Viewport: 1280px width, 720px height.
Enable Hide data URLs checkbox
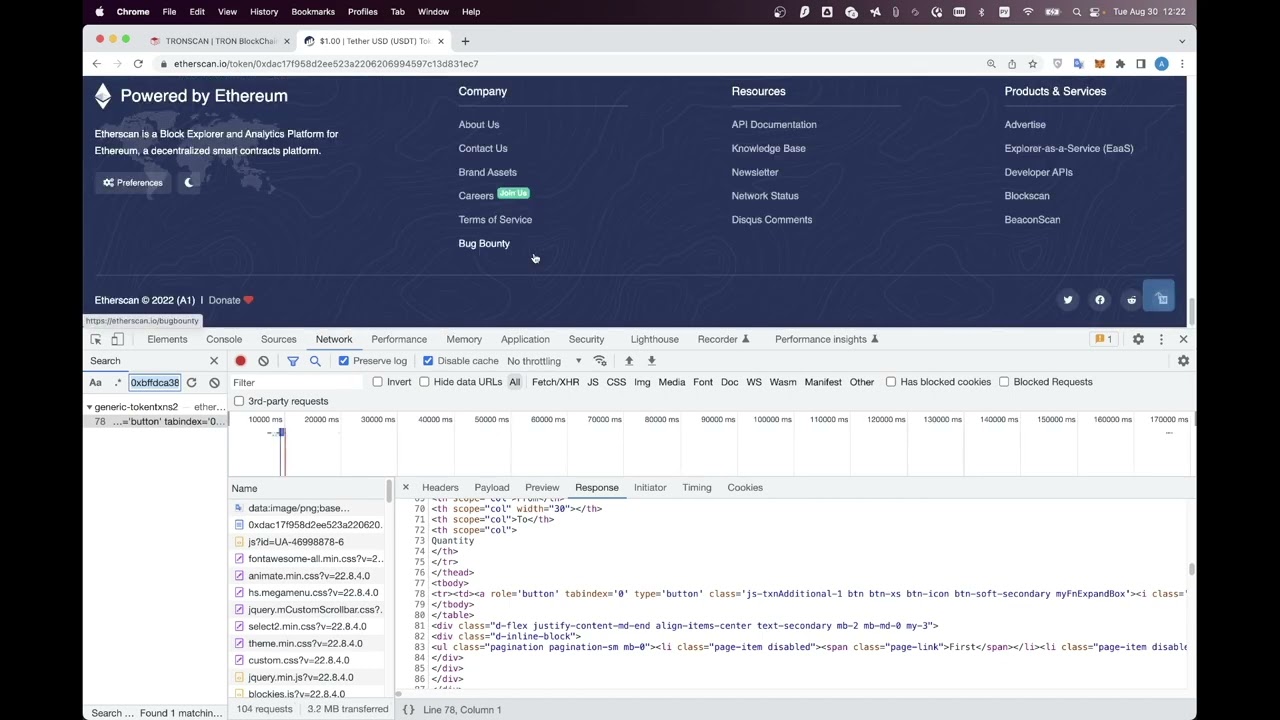(425, 382)
